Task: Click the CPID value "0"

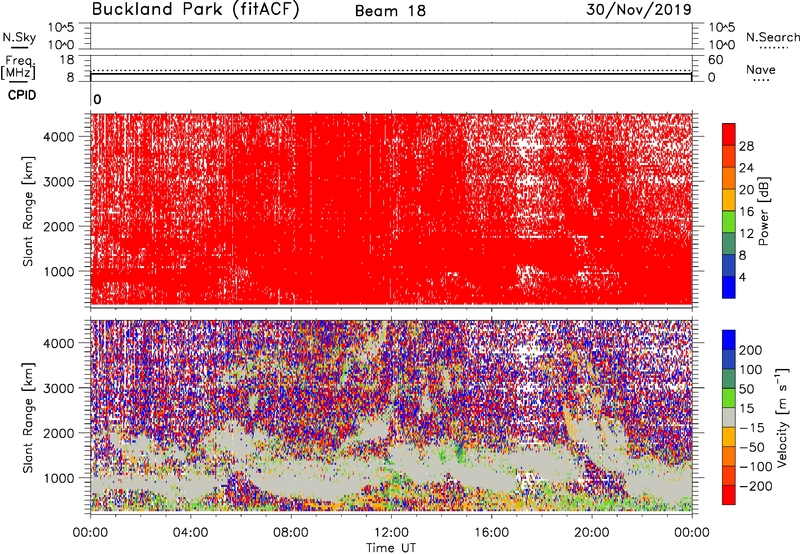Action: tap(97, 99)
